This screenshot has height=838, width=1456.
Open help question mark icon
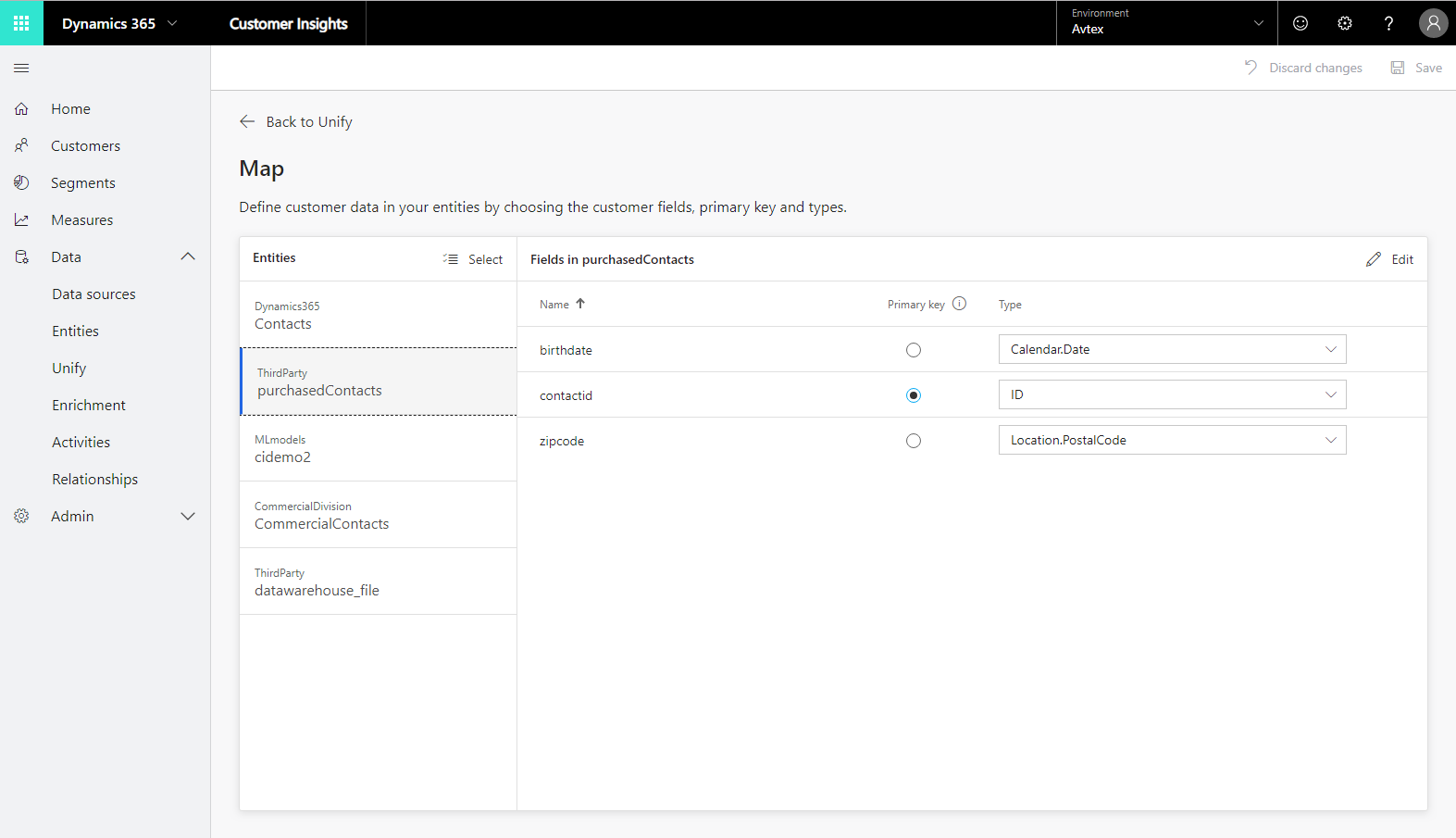coord(1388,23)
